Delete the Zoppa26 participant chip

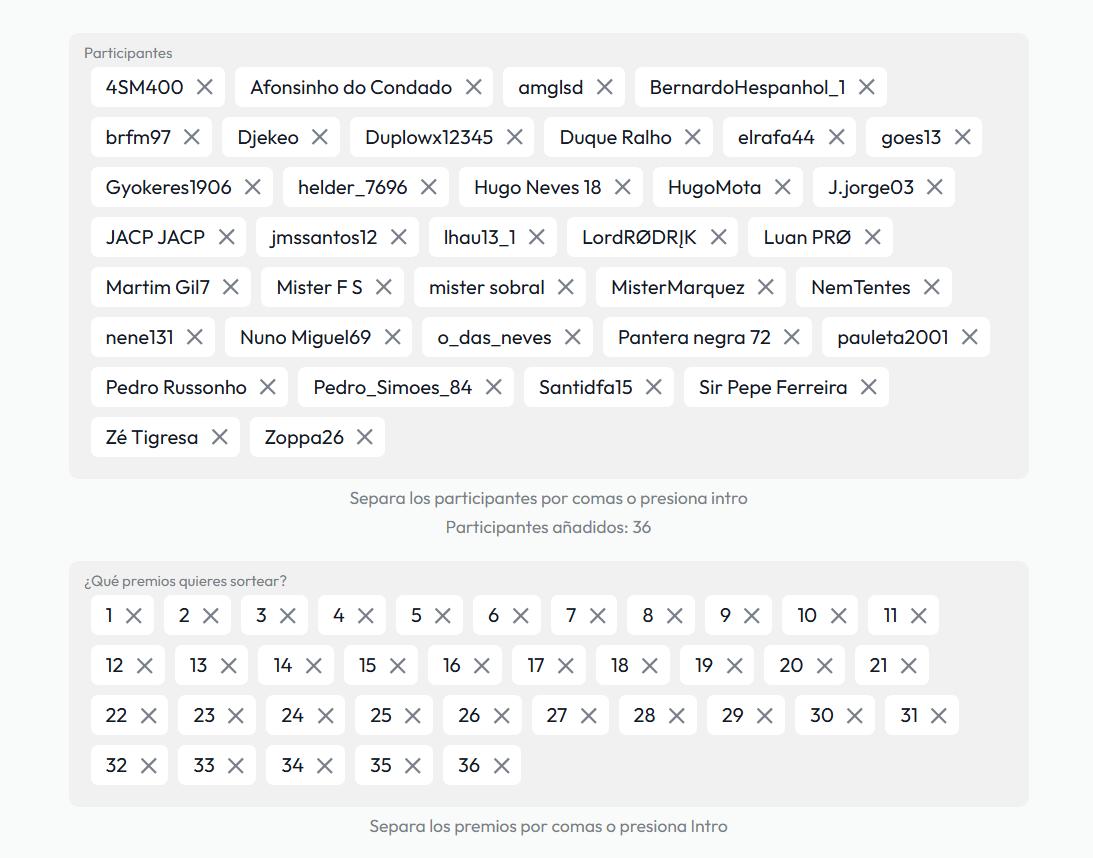364,437
